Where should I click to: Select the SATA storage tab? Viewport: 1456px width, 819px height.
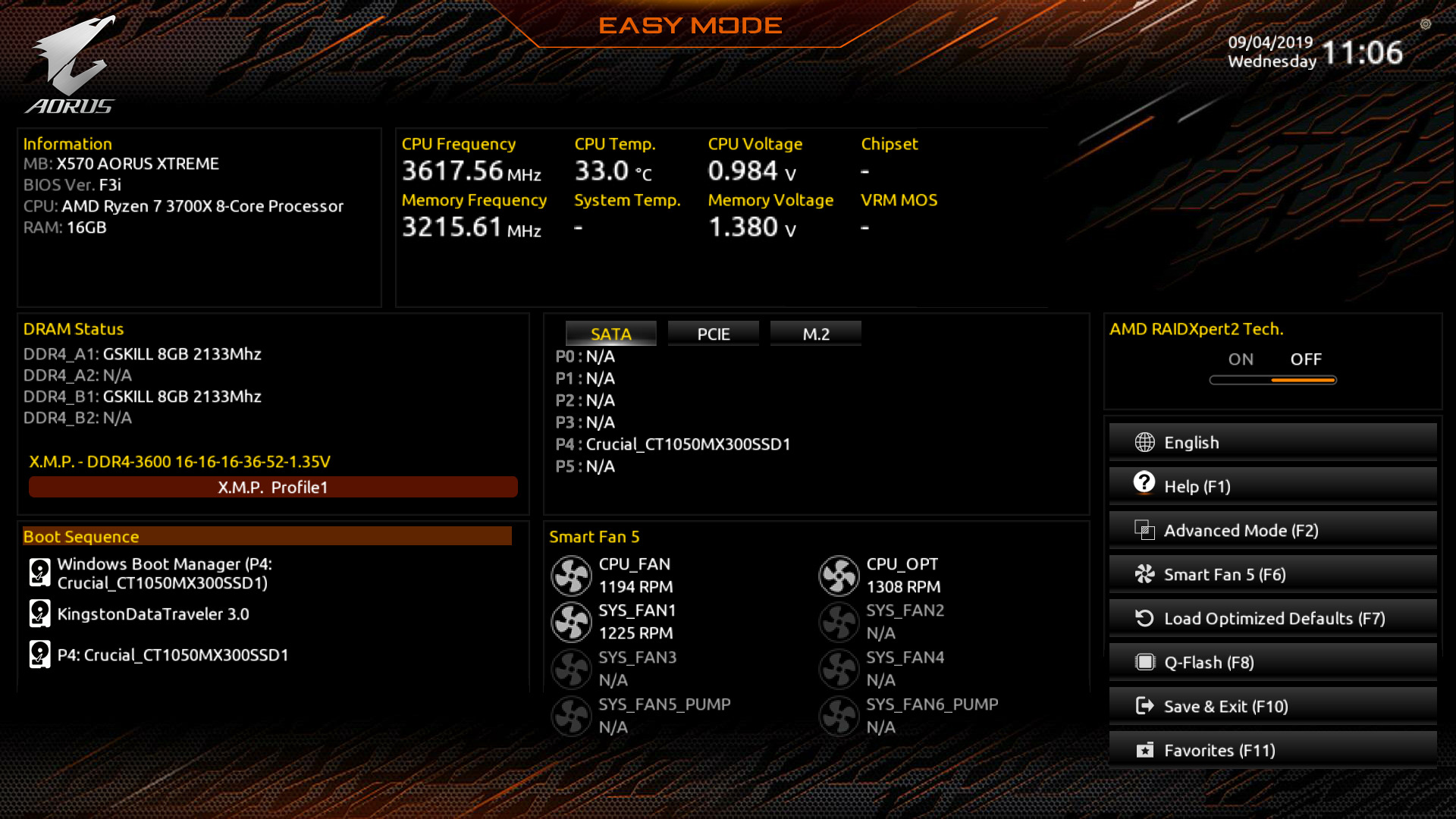610,333
